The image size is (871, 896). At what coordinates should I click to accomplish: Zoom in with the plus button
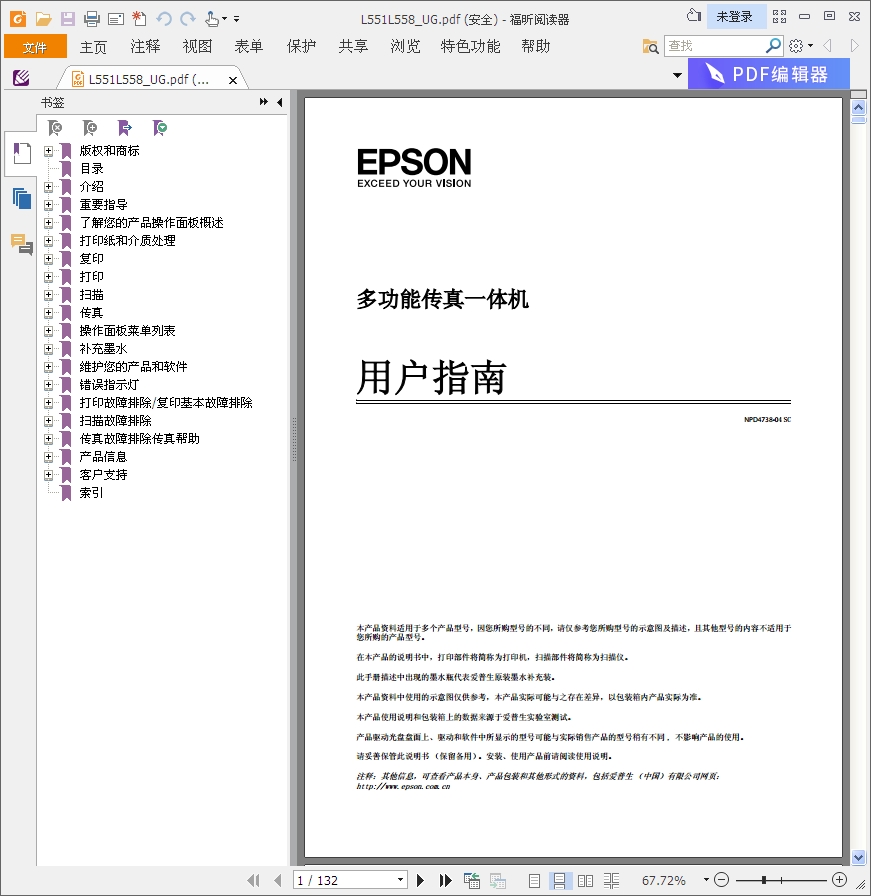coord(840,880)
